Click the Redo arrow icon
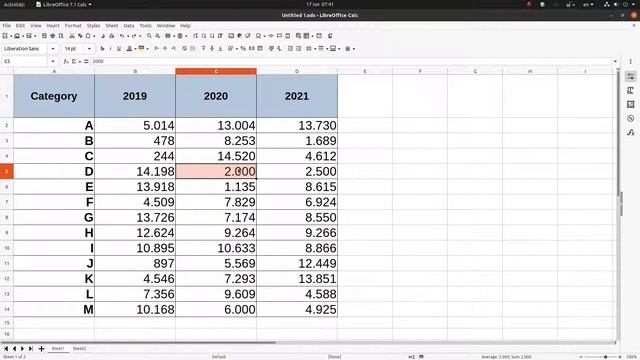 click(133, 36)
